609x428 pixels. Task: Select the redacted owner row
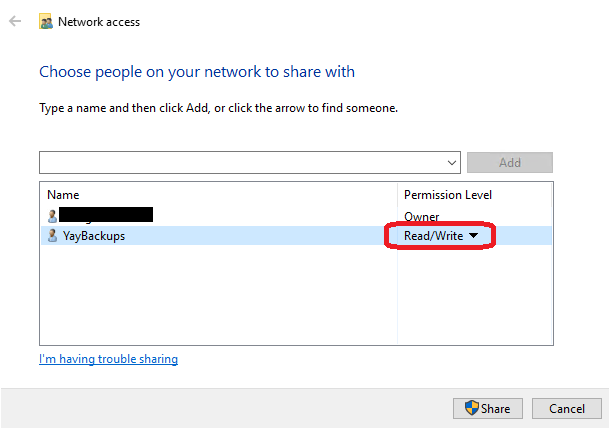click(296, 216)
